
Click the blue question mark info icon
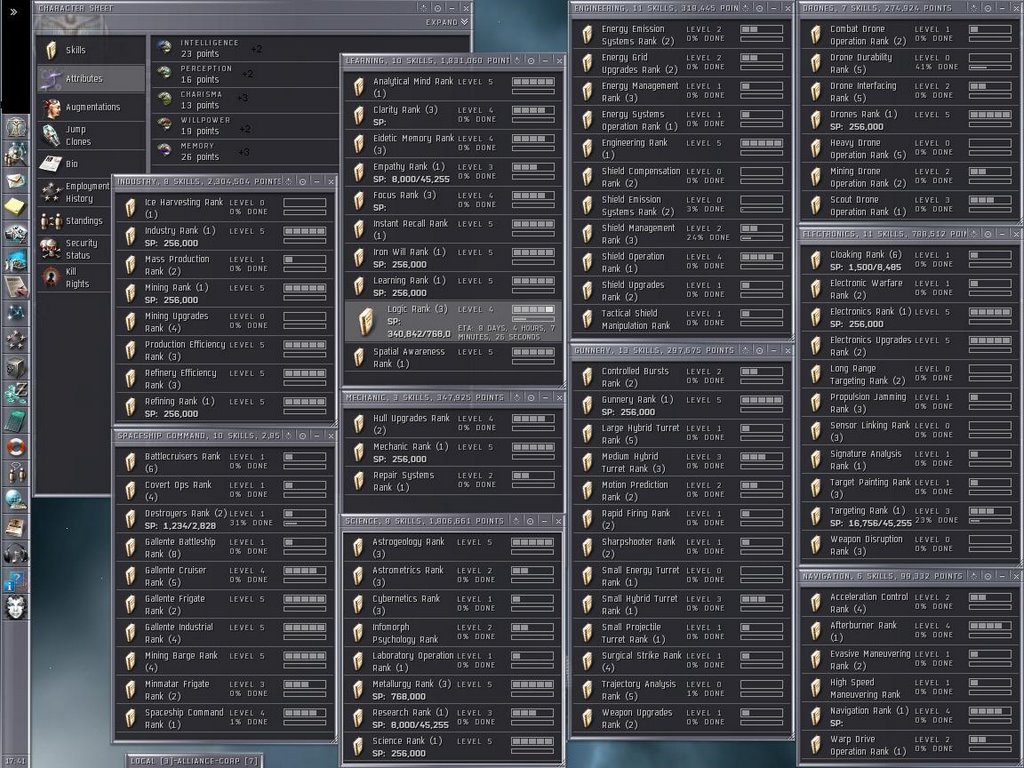pos(15,580)
